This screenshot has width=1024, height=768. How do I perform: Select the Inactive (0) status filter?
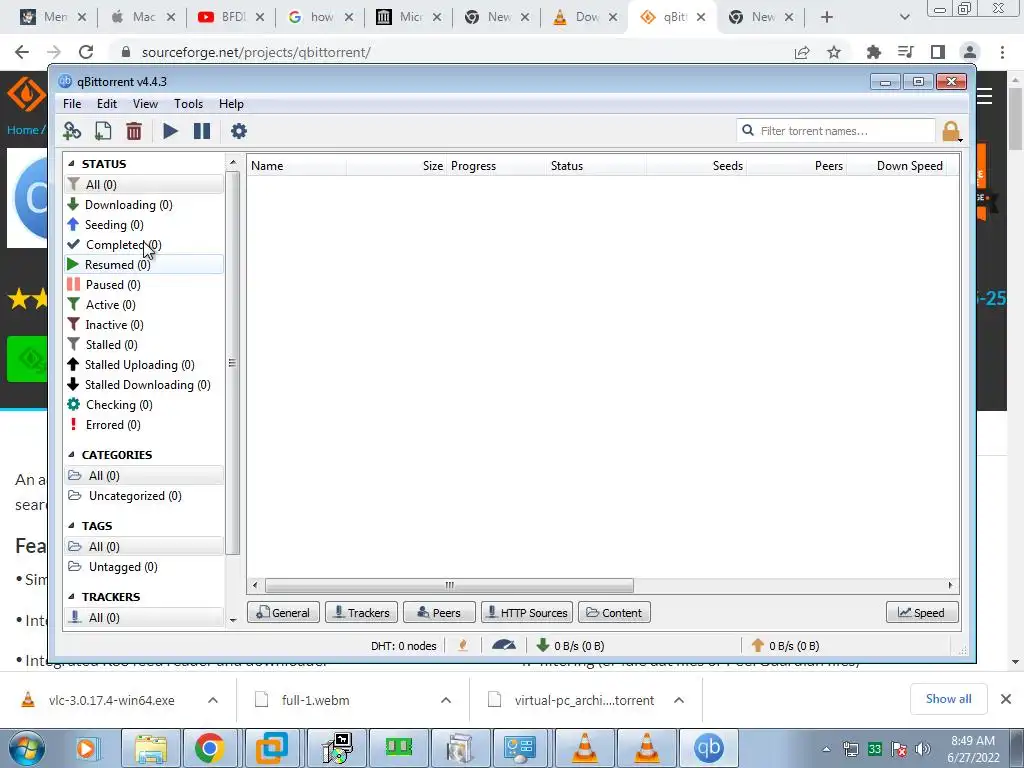[x=144, y=325]
